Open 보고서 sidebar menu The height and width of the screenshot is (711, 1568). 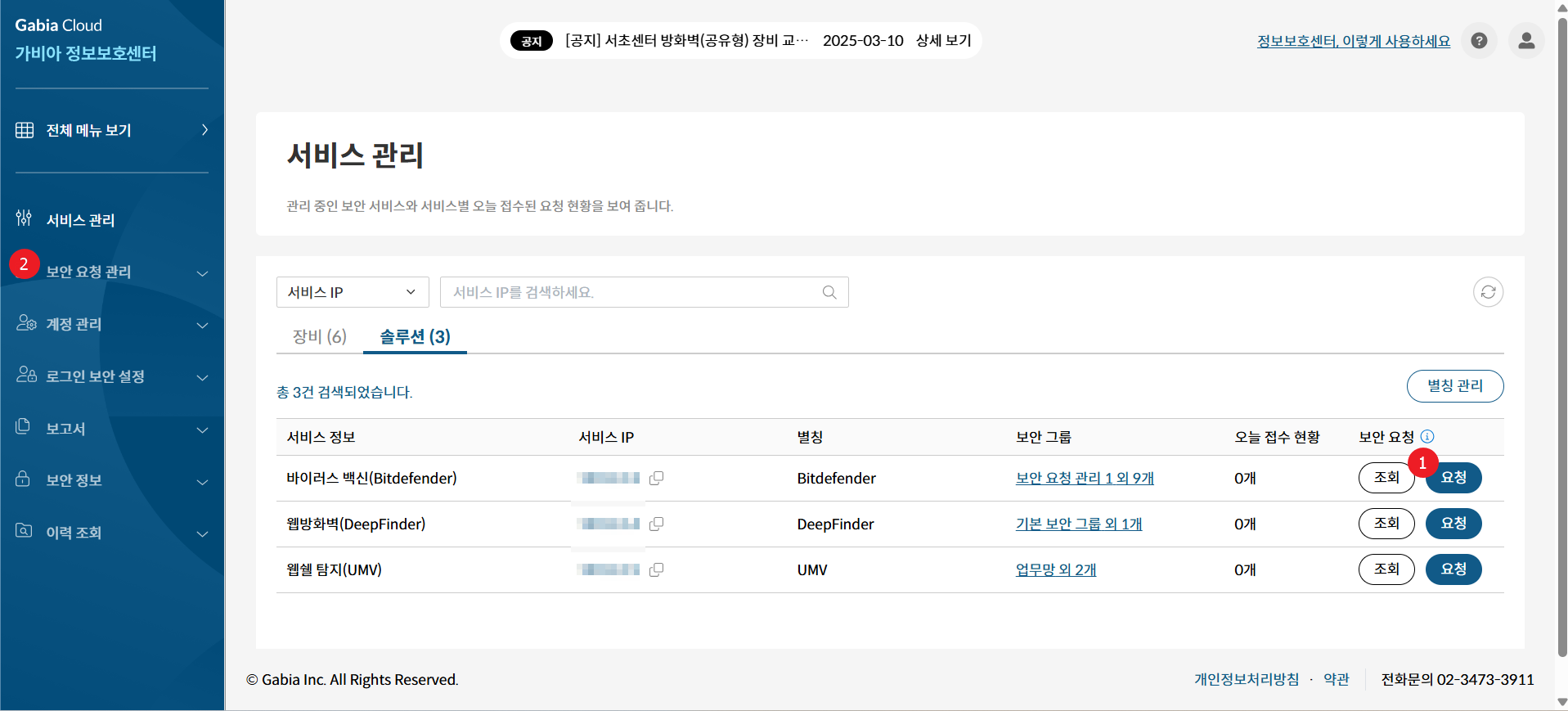(65, 429)
